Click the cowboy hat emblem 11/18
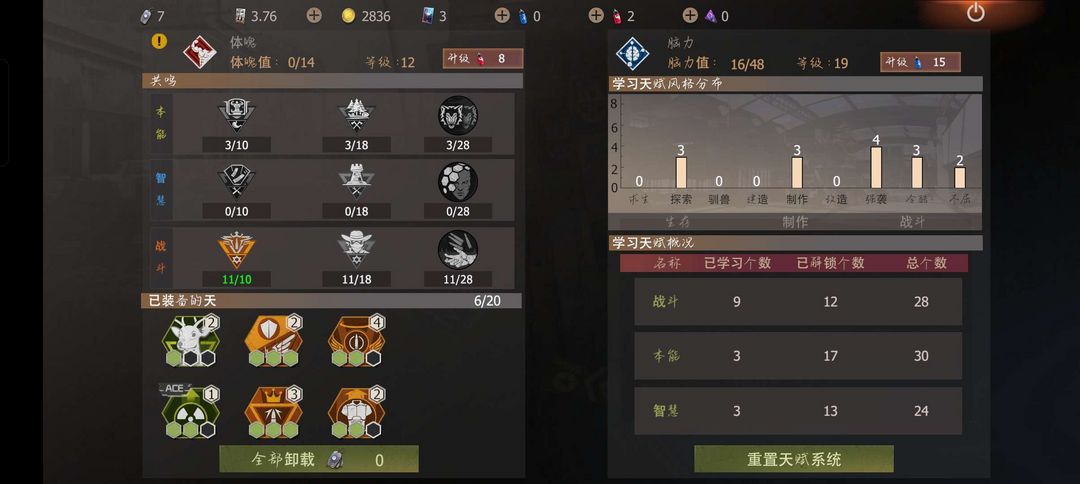The width and height of the screenshot is (1080, 484). coord(356,251)
